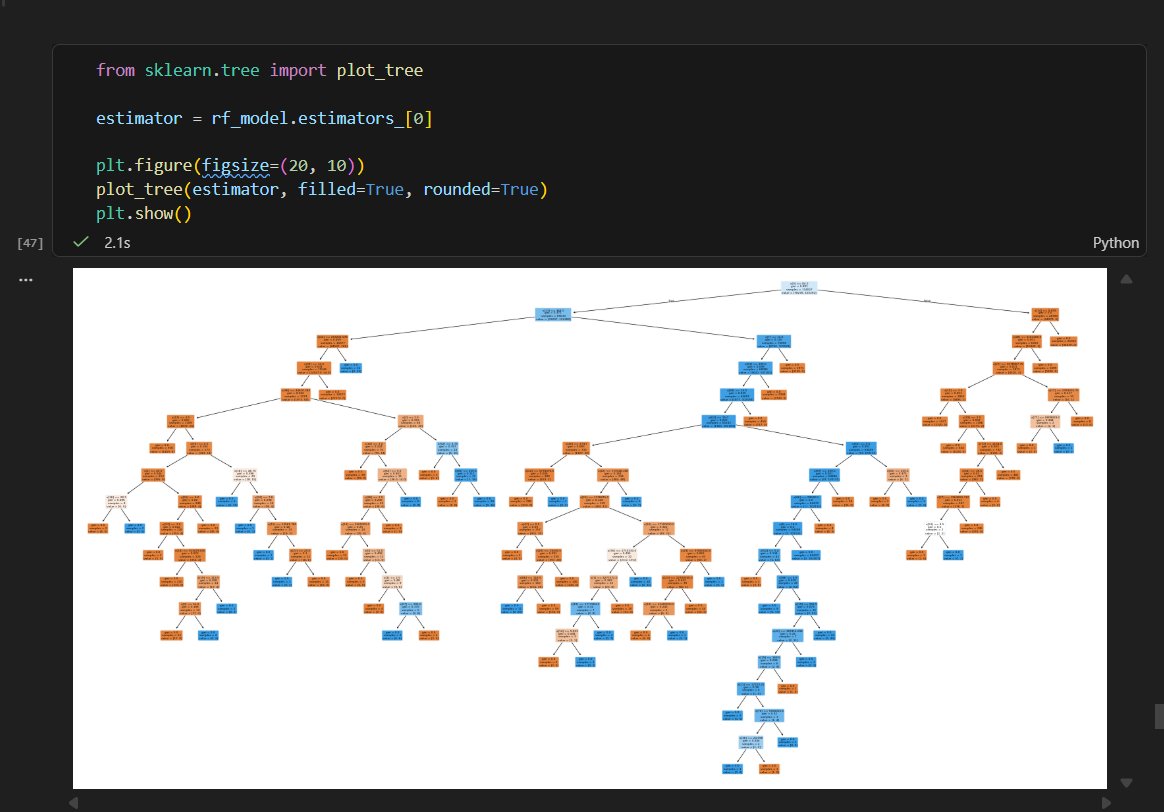Image resolution: width=1164 pixels, height=812 pixels.
Task: Click the green execution success checkmark
Action: coord(82,242)
